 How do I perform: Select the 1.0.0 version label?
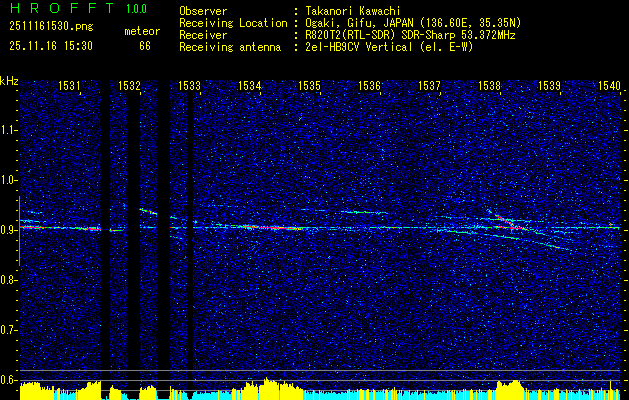click(x=136, y=9)
